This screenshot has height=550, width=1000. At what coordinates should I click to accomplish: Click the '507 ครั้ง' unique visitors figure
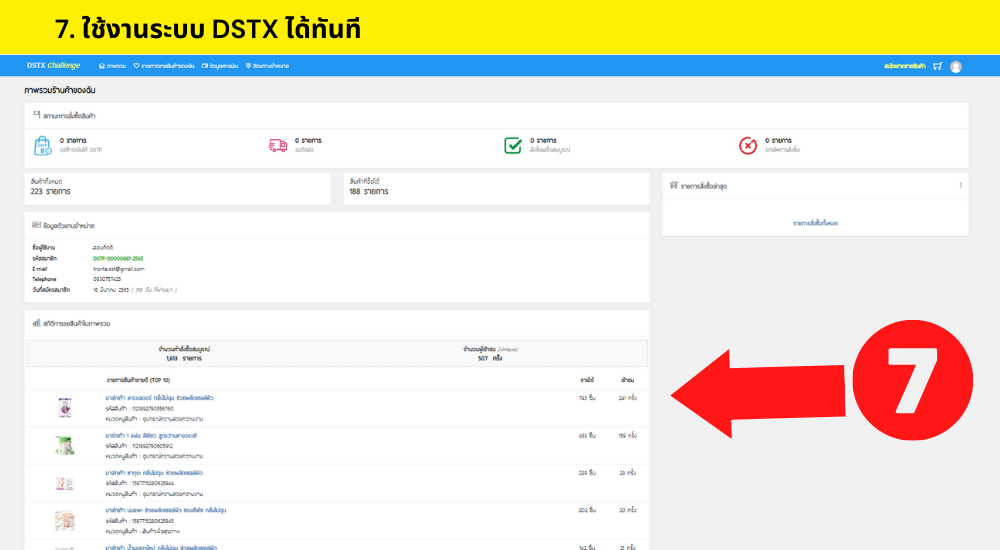490,359
